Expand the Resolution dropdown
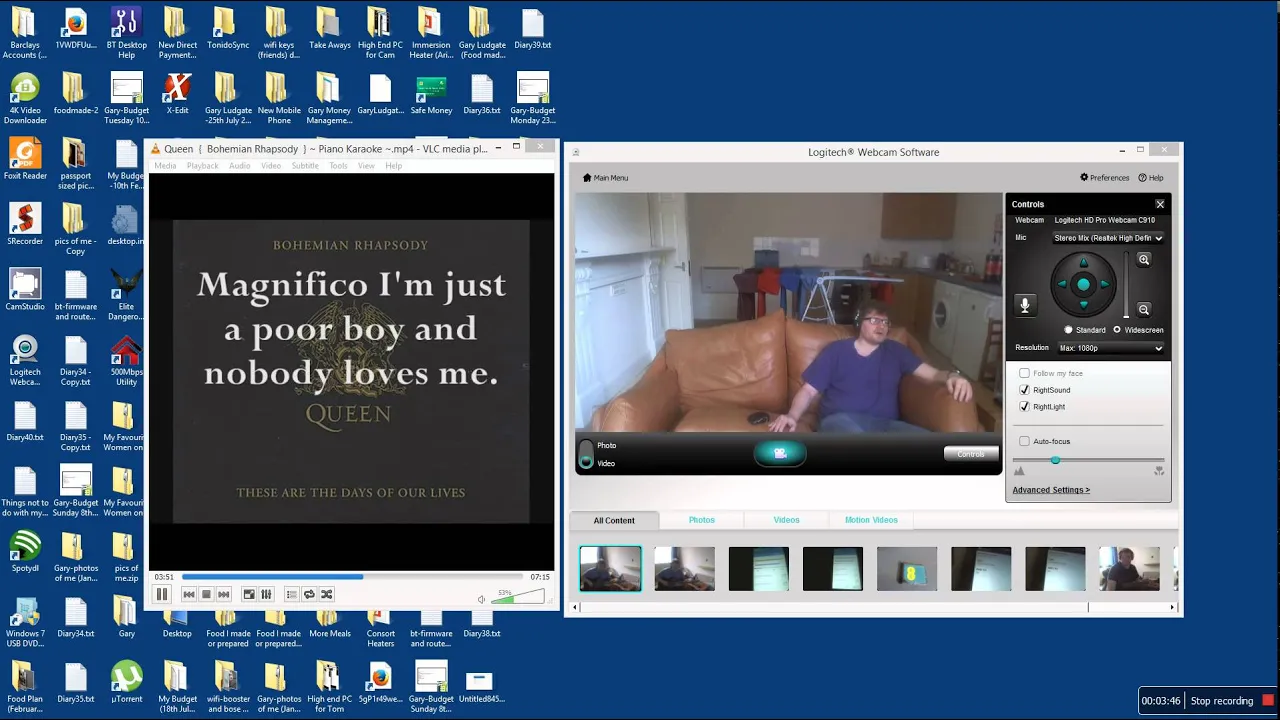Screen dimensions: 1280x720 pos(1110,348)
